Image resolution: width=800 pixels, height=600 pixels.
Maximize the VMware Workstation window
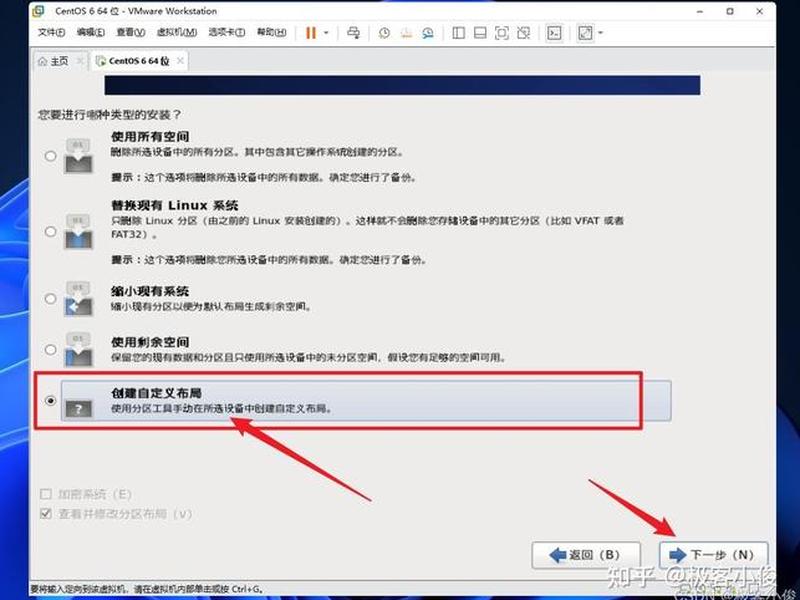tap(730, 11)
